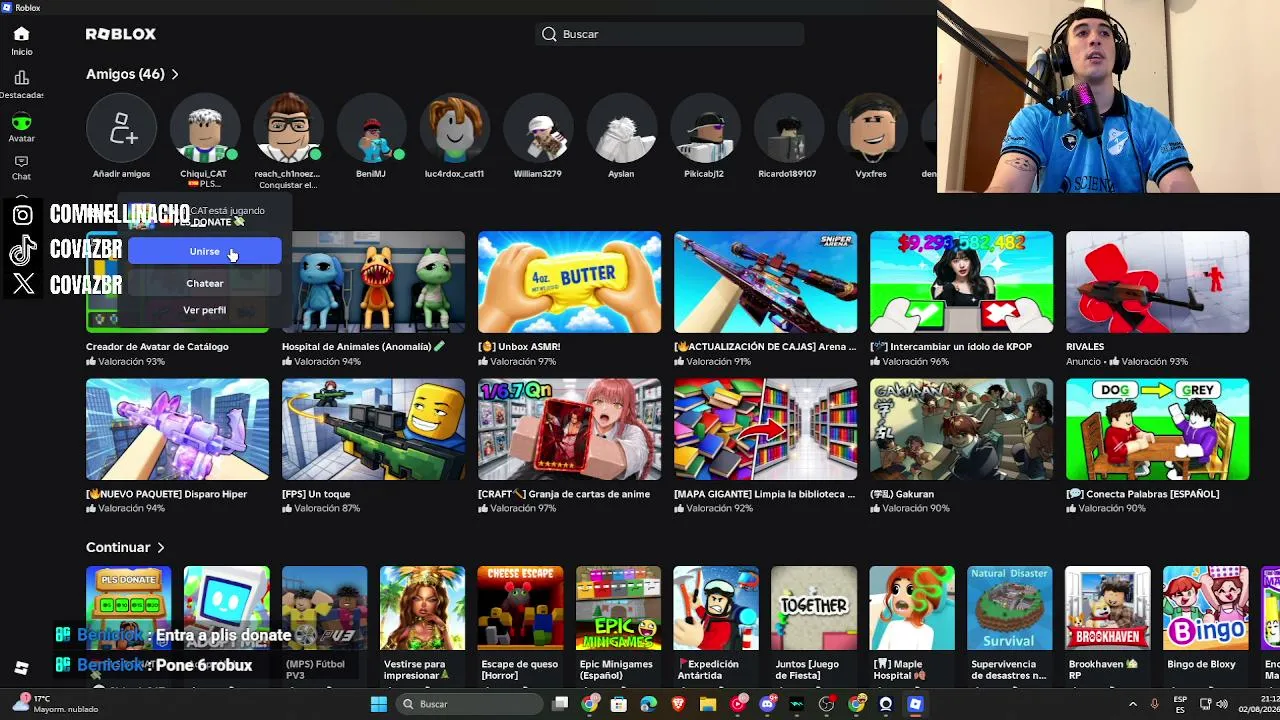Click the Creador de Avatar de Catálogo title
Viewport: 1280px width, 720px height.
(157, 347)
